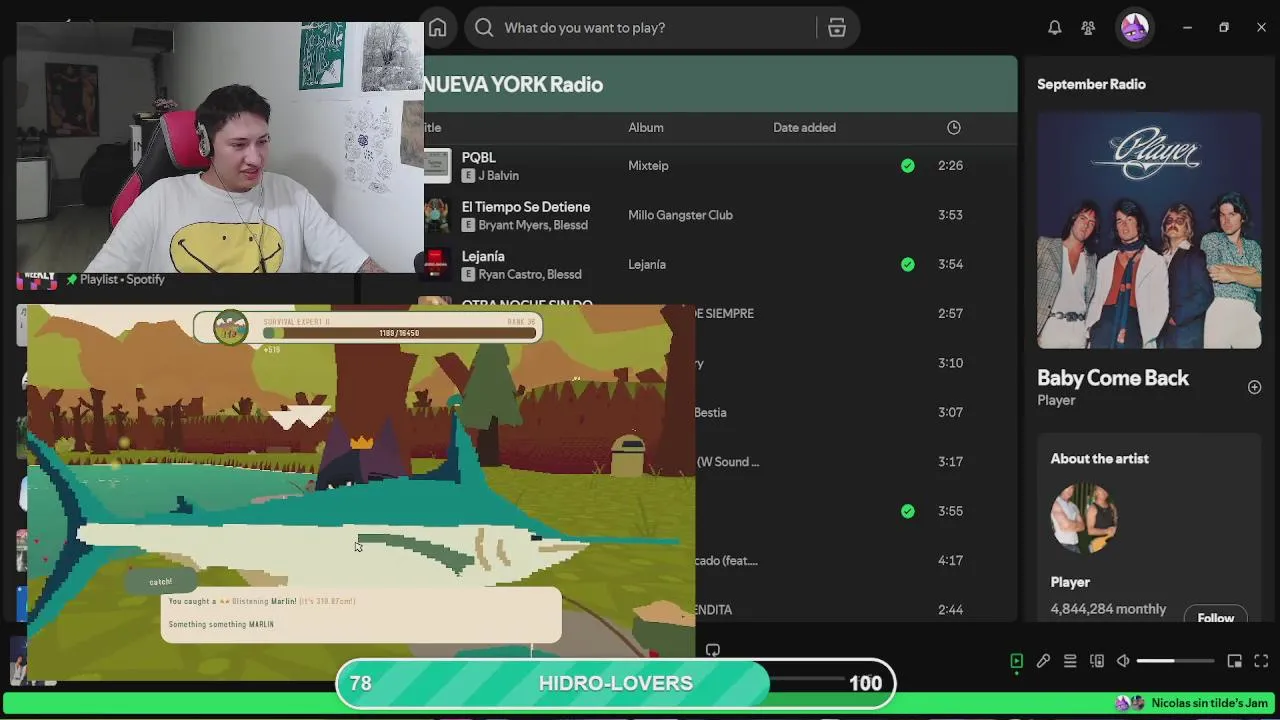Click the PQBL track cover thumbnail
The height and width of the screenshot is (720, 1280).
[x=437, y=166]
